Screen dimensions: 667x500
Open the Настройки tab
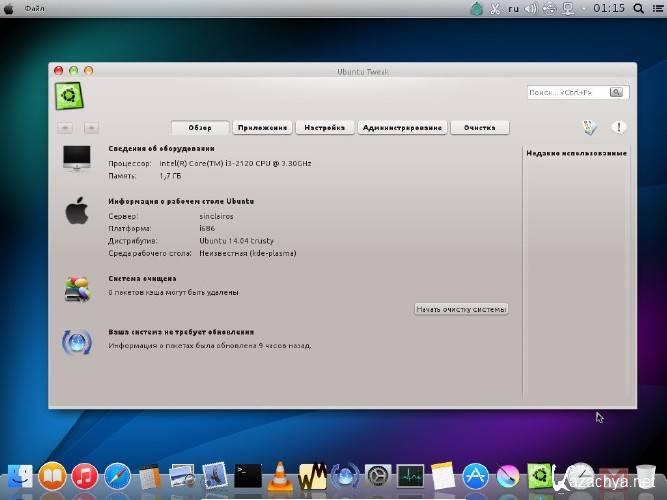tap(325, 128)
